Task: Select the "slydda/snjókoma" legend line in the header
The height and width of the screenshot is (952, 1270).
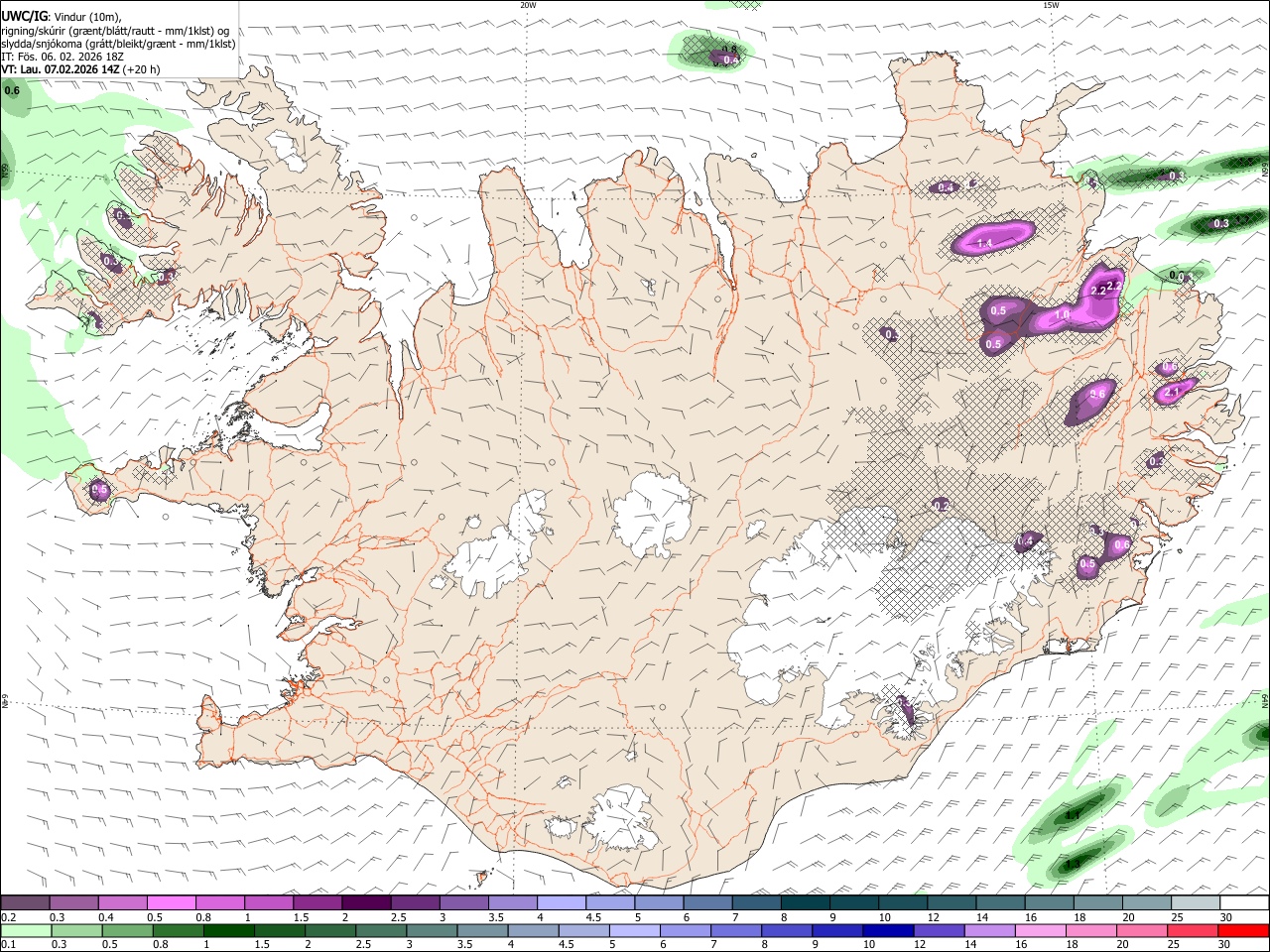Action: pos(119,44)
